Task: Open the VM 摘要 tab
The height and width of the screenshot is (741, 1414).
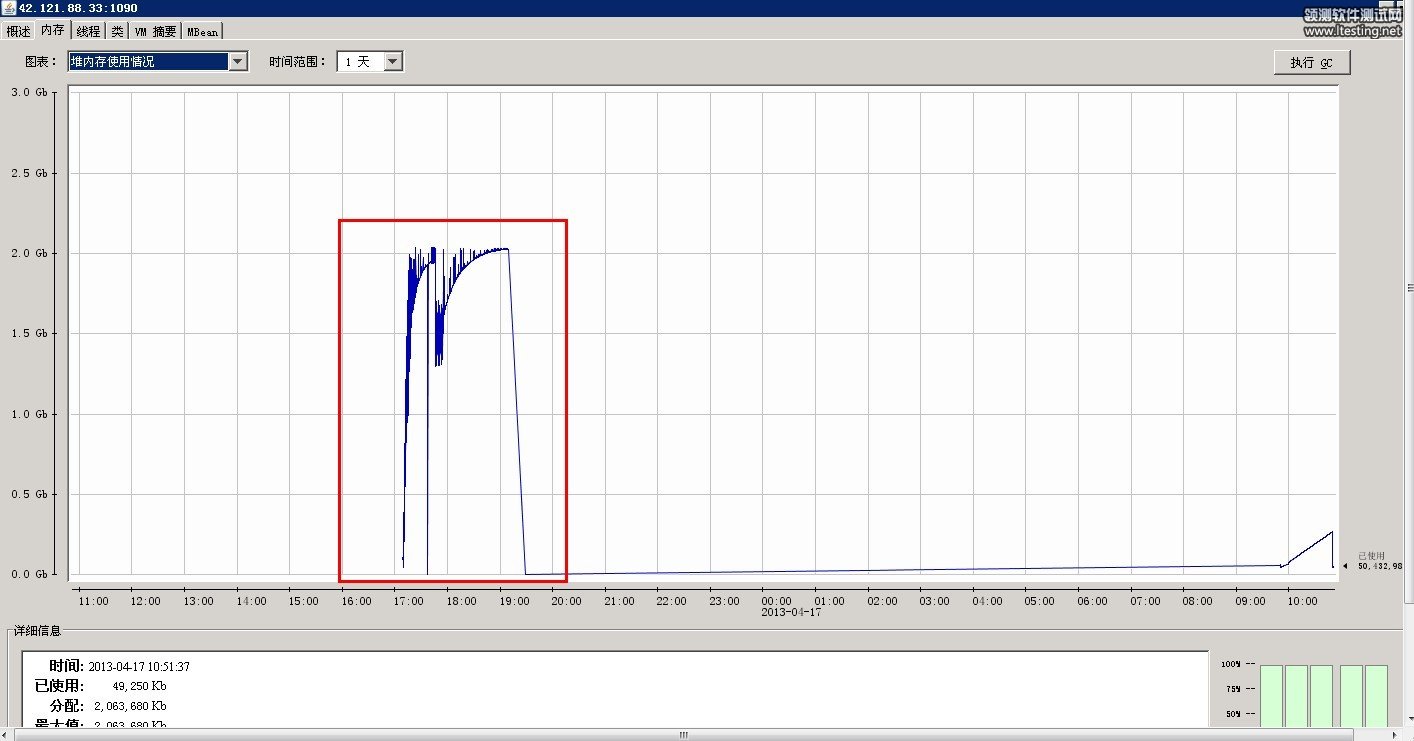Action: (x=155, y=31)
